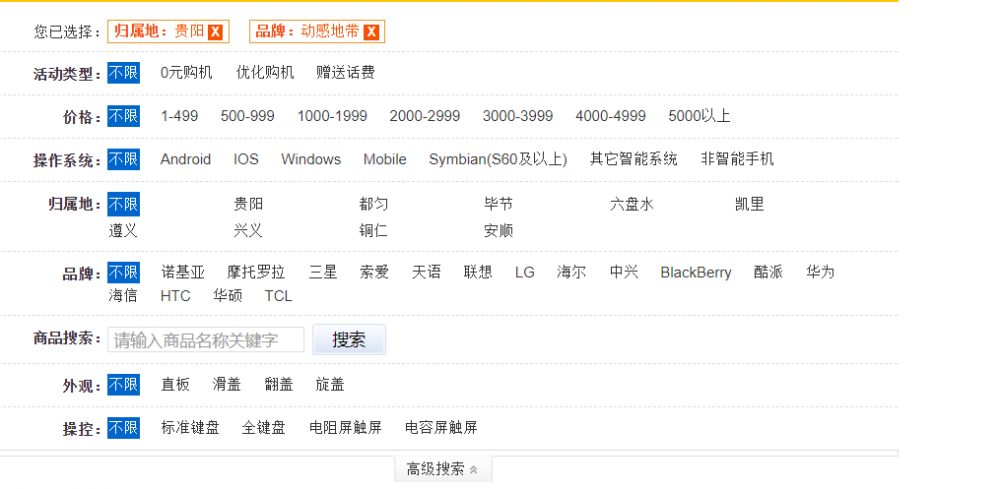Viewport: 1000px width, 489px height.
Task: Select 不限 in the 品牌 row
Action: pos(123,273)
